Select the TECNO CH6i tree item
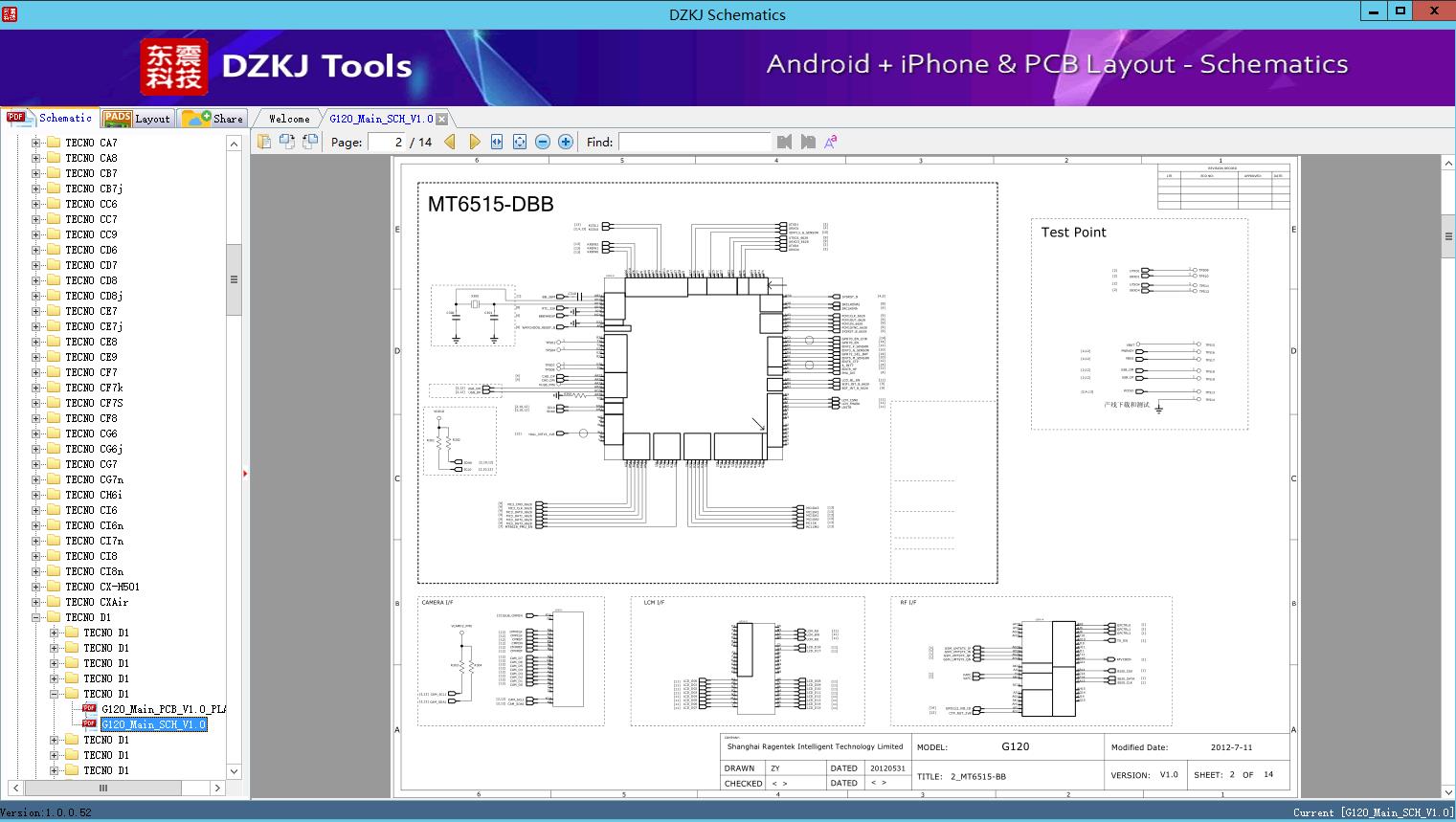1456x822 pixels. pos(94,495)
